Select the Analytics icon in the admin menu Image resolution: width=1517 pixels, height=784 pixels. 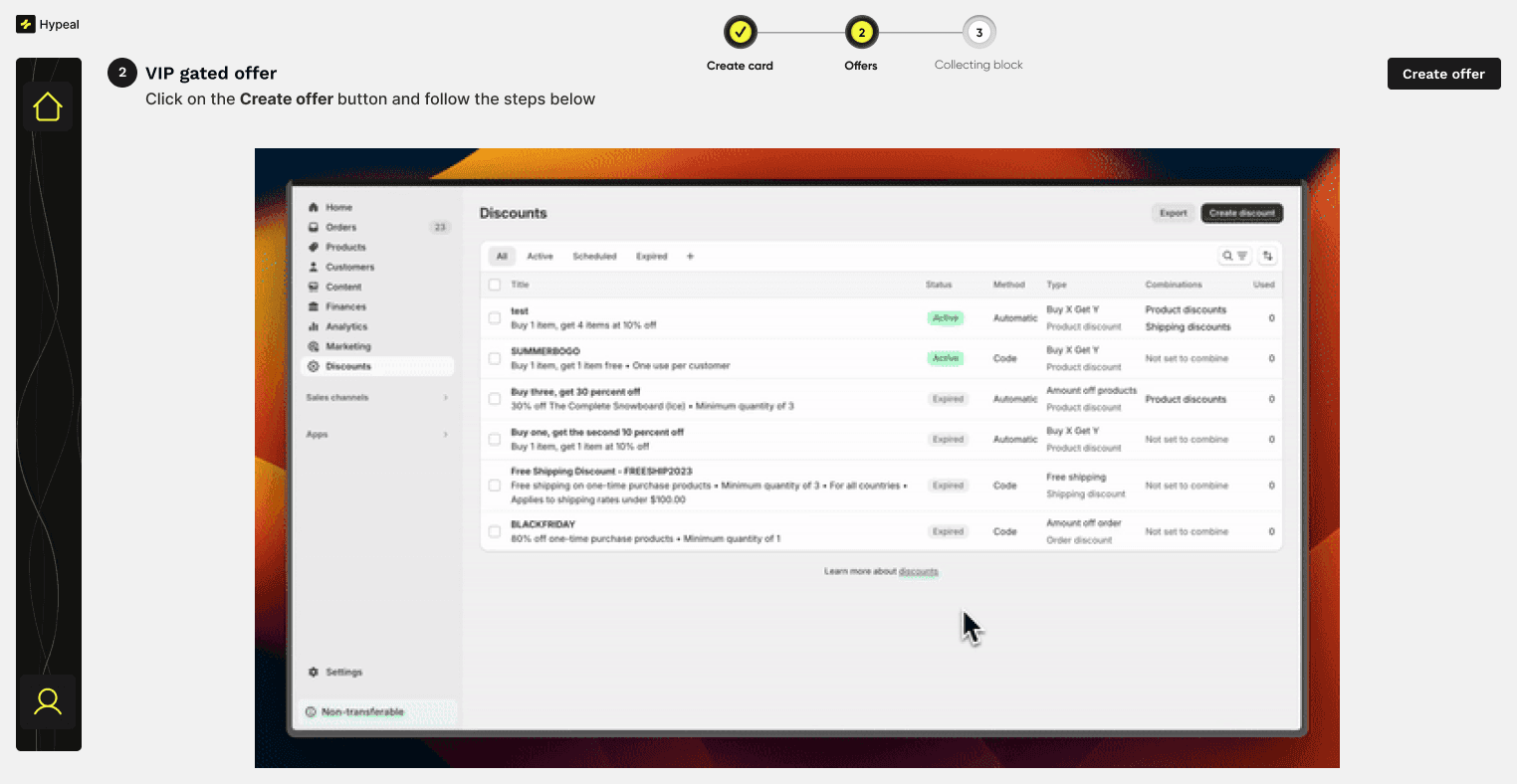313,326
